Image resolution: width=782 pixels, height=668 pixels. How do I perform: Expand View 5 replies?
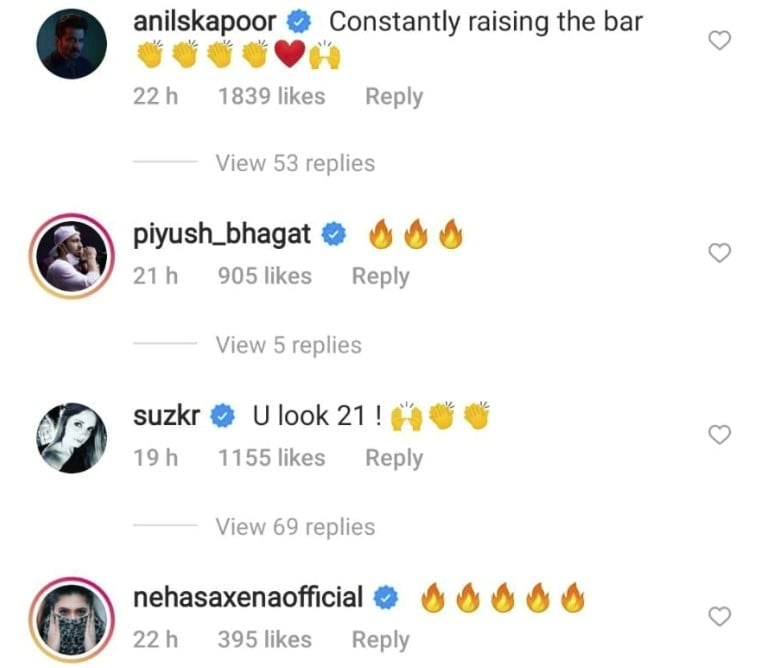[288, 345]
